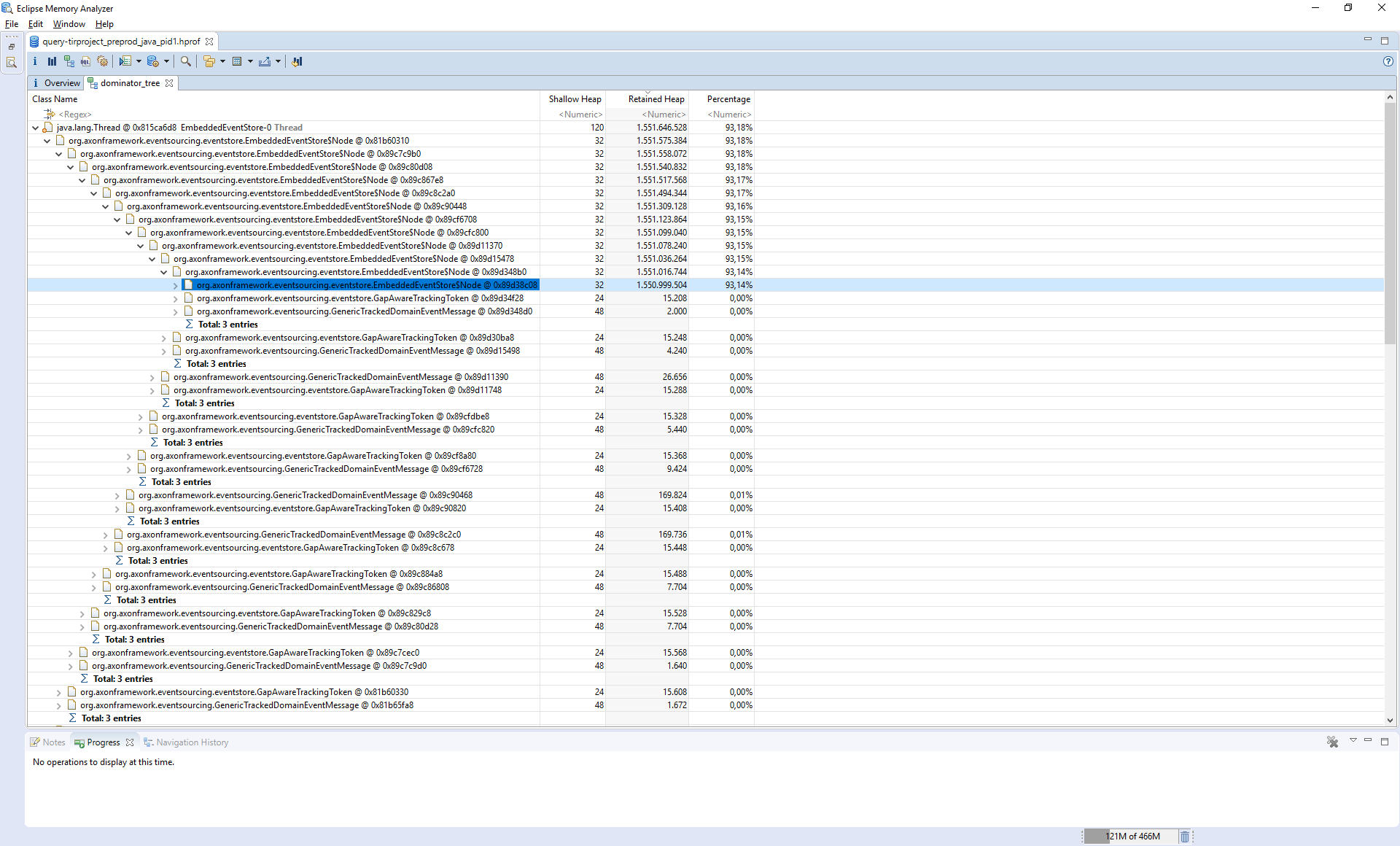
Task: Click Compare to another Heap Dump icon
Action: 297,61
